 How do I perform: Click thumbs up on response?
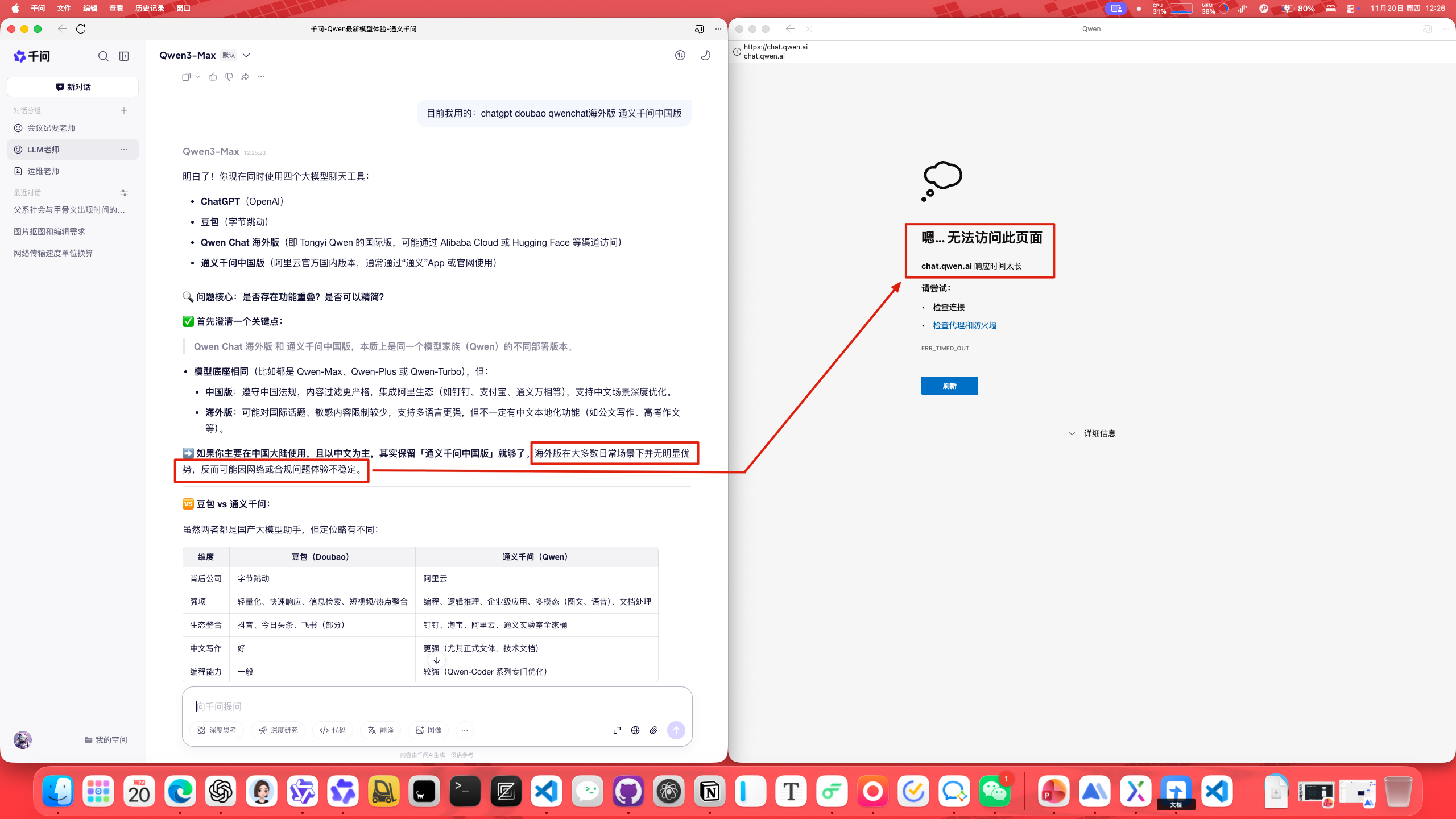tap(213, 77)
